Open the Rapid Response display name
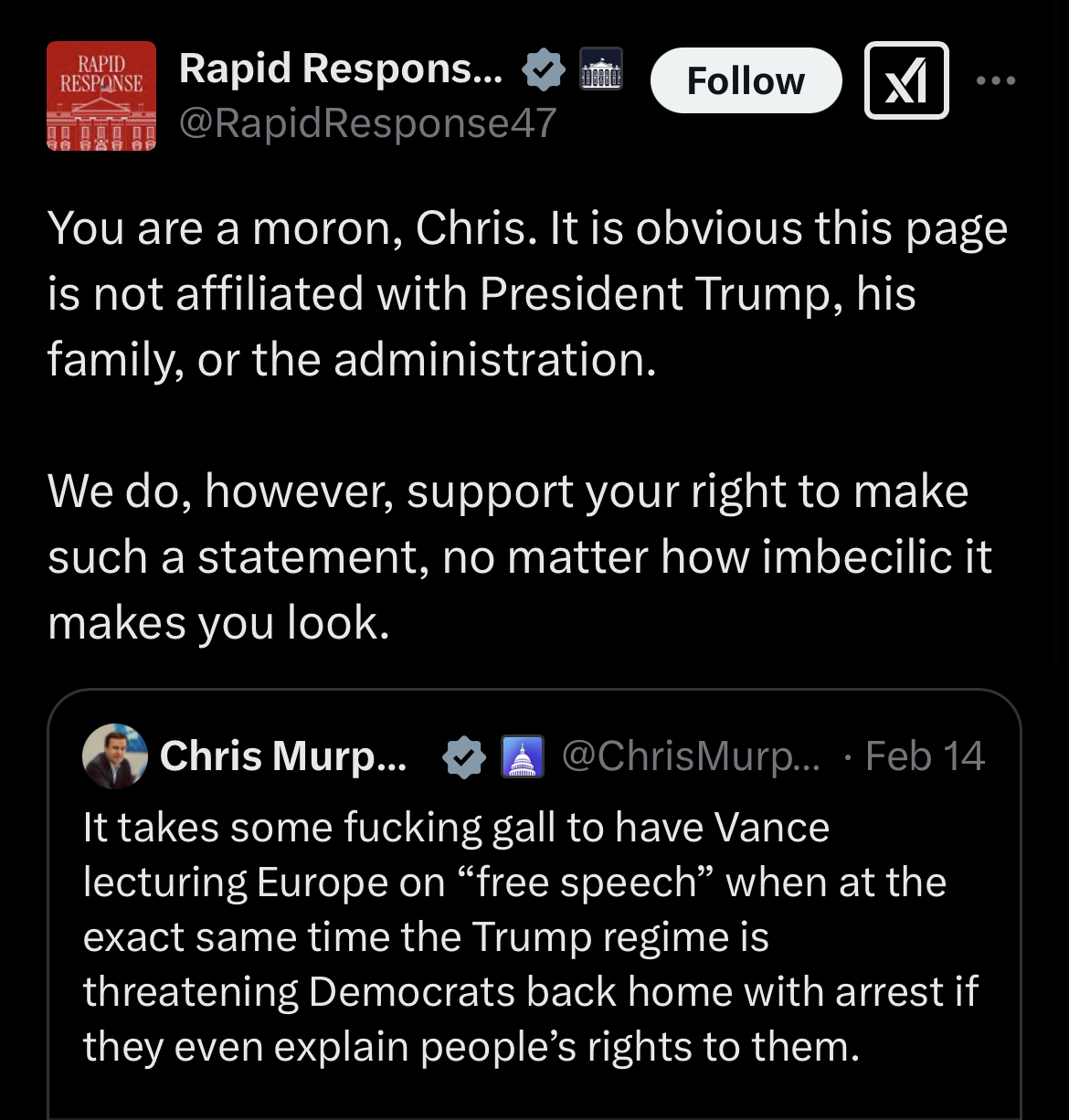Viewport: 1069px width, 1120px height. [341, 69]
